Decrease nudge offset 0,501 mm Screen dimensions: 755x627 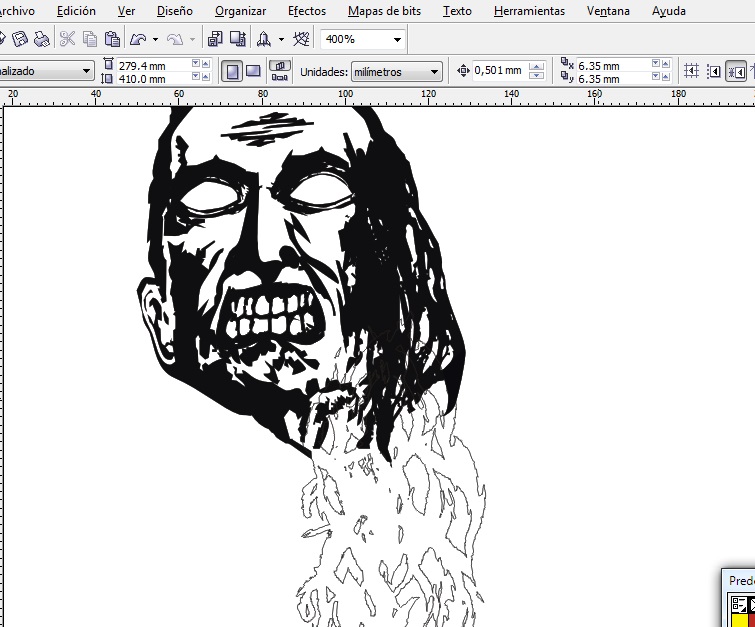(x=536, y=75)
